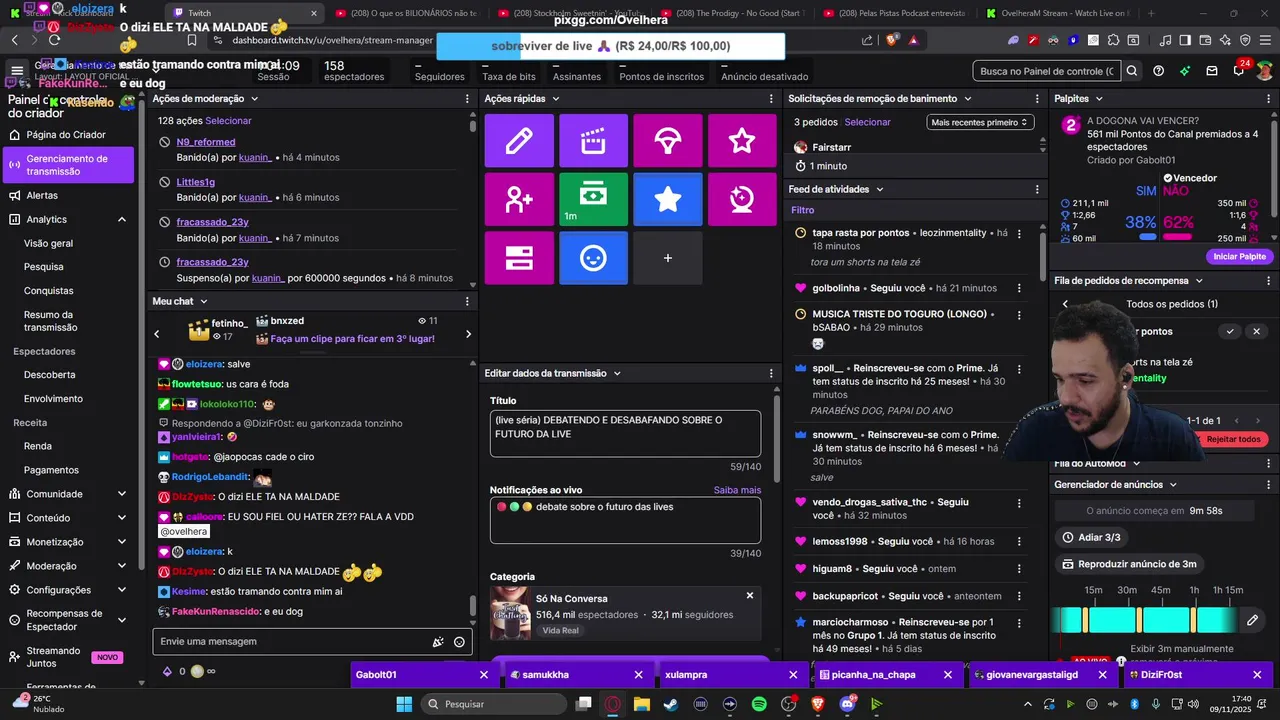Image resolution: width=1280 pixels, height=720 pixels.
Task: Edit ad schedule with pencil icon
Action: point(1252,620)
